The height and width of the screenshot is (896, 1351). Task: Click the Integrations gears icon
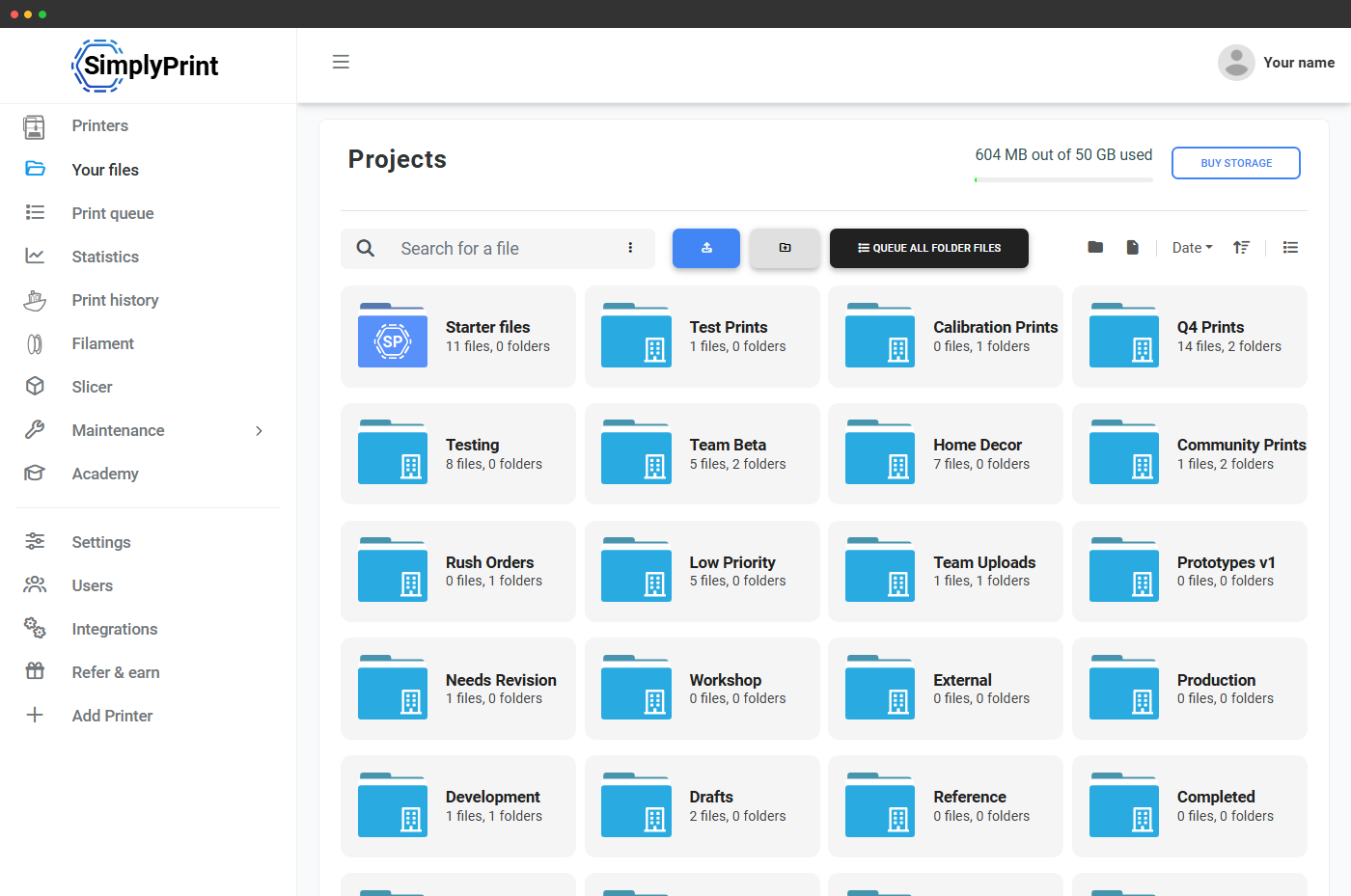[35, 628]
